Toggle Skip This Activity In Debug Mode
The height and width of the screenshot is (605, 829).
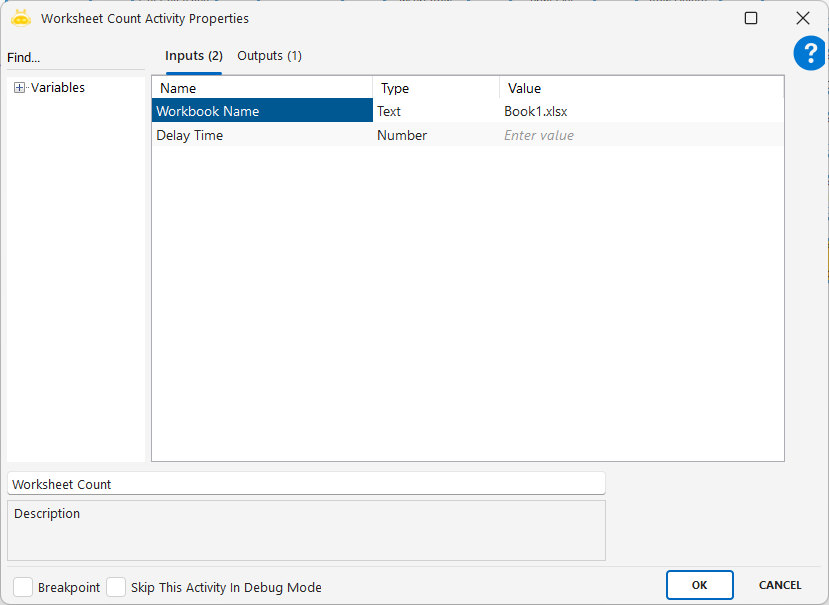click(116, 587)
